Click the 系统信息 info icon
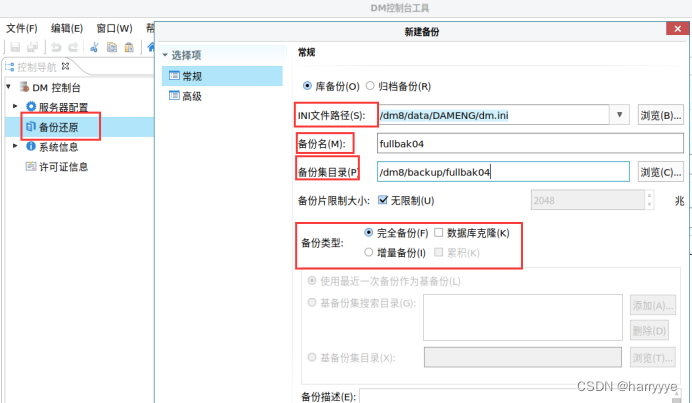 click(30, 146)
